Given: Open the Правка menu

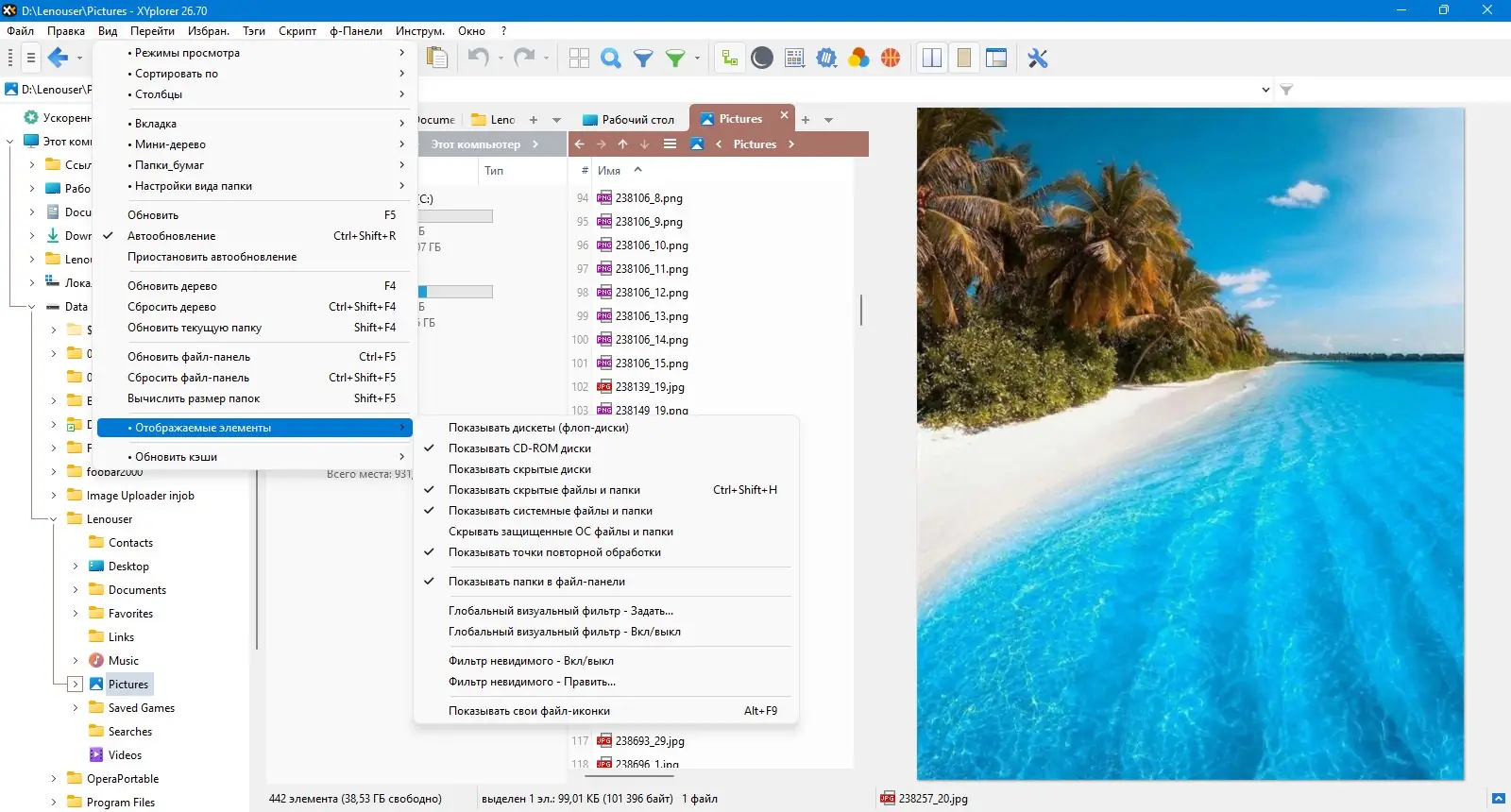Looking at the screenshot, I should 66,31.
